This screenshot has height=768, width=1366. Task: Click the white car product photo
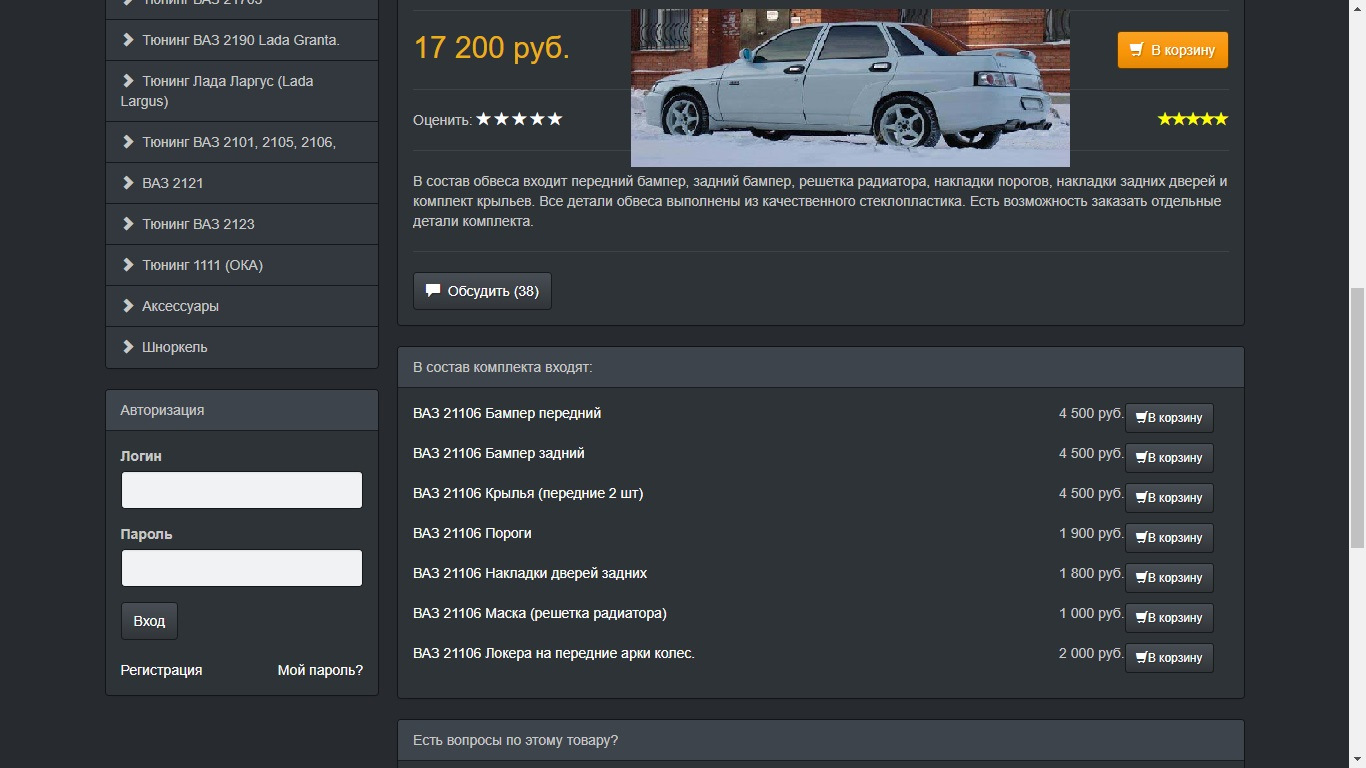click(x=850, y=88)
